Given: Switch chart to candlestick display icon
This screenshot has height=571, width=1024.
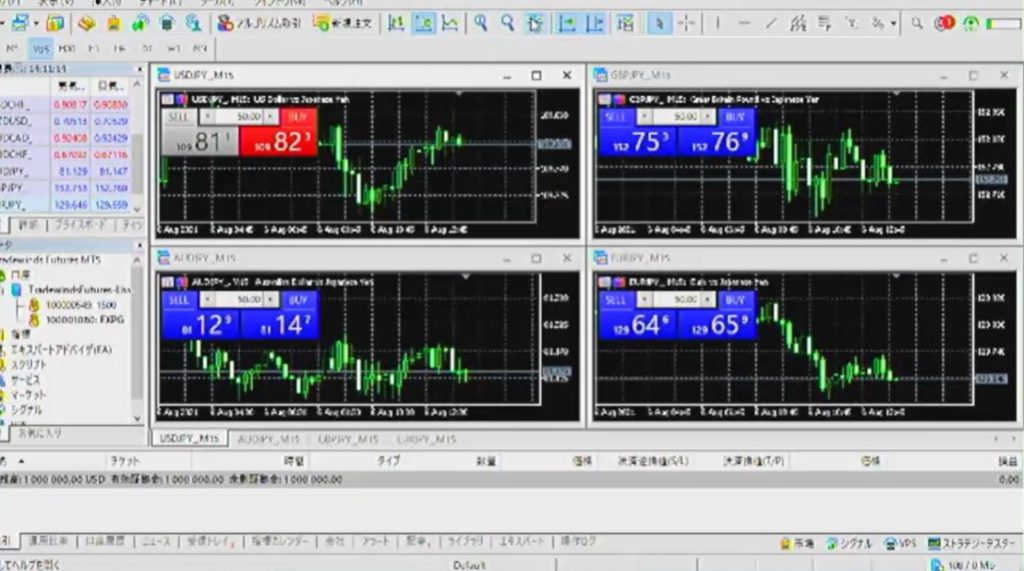Looking at the screenshot, I should click(x=424, y=22).
